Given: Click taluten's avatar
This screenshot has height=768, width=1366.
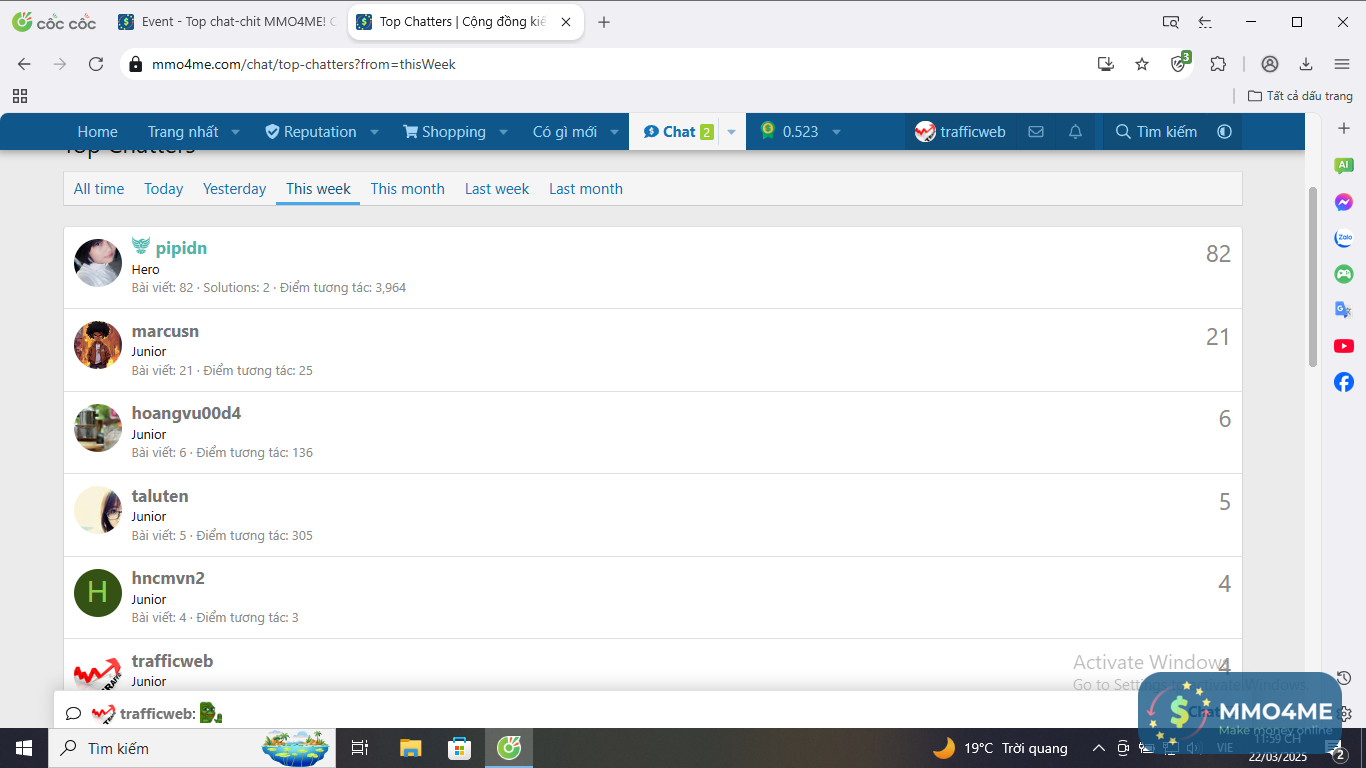Looking at the screenshot, I should coord(98,510).
